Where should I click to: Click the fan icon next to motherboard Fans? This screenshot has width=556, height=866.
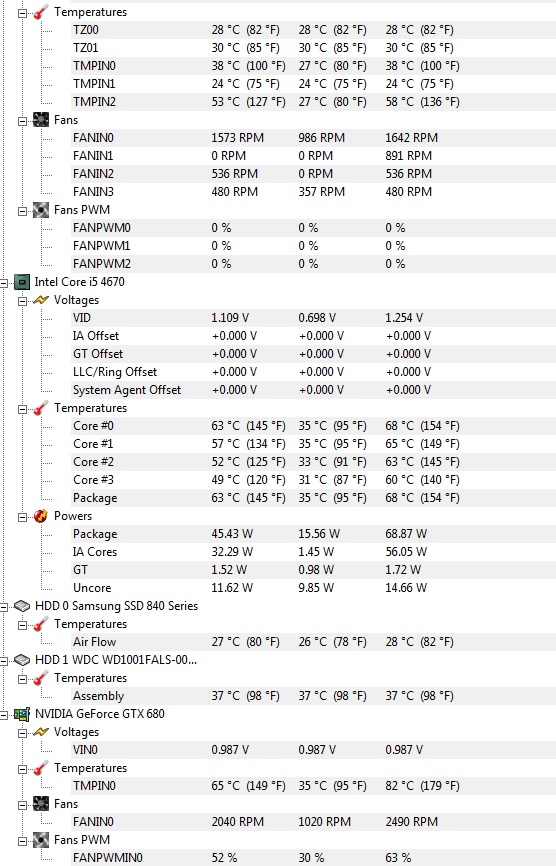coord(41,120)
